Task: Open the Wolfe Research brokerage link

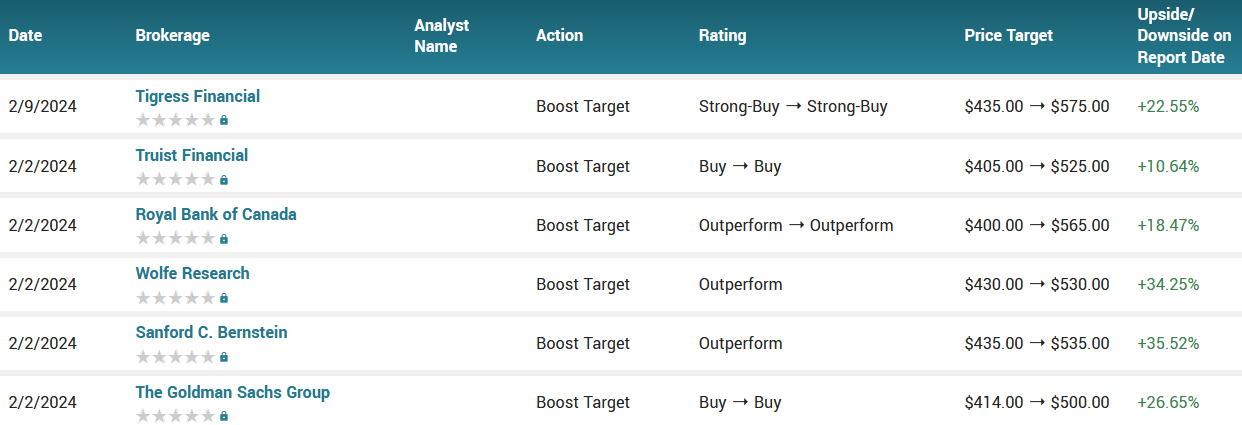Action: 192,274
